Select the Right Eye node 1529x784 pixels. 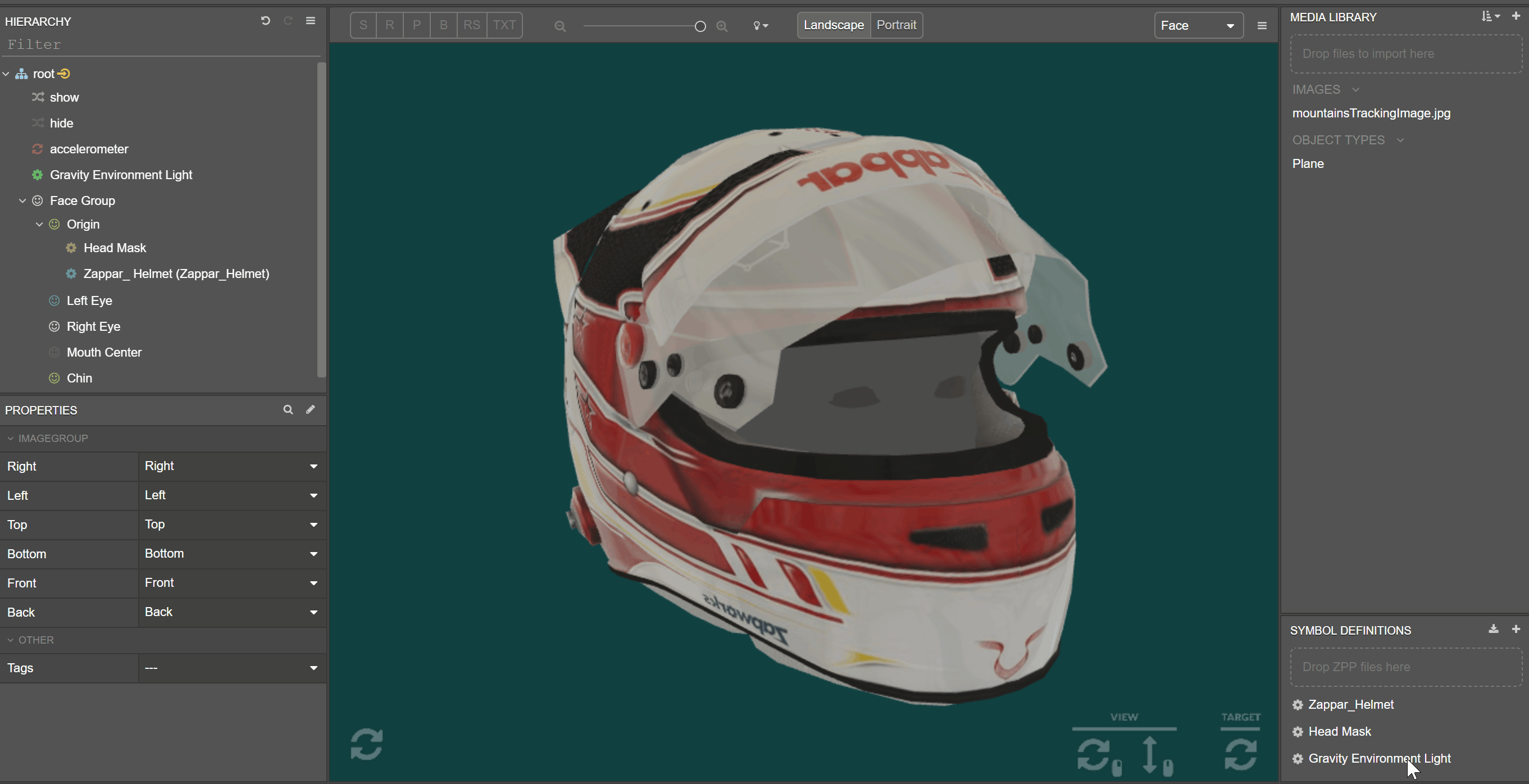click(93, 326)
